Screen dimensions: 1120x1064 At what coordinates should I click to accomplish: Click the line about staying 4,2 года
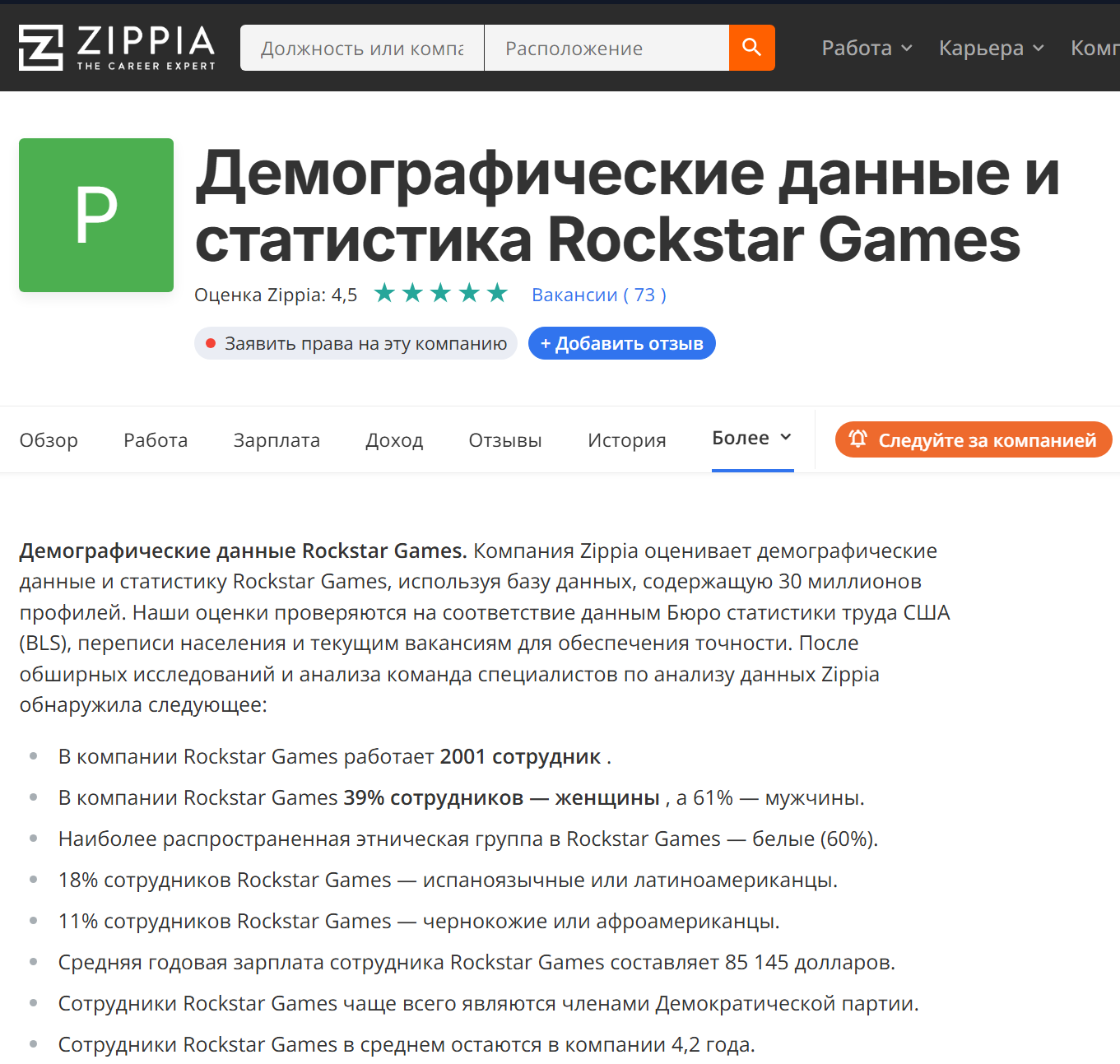[407, 1044]
